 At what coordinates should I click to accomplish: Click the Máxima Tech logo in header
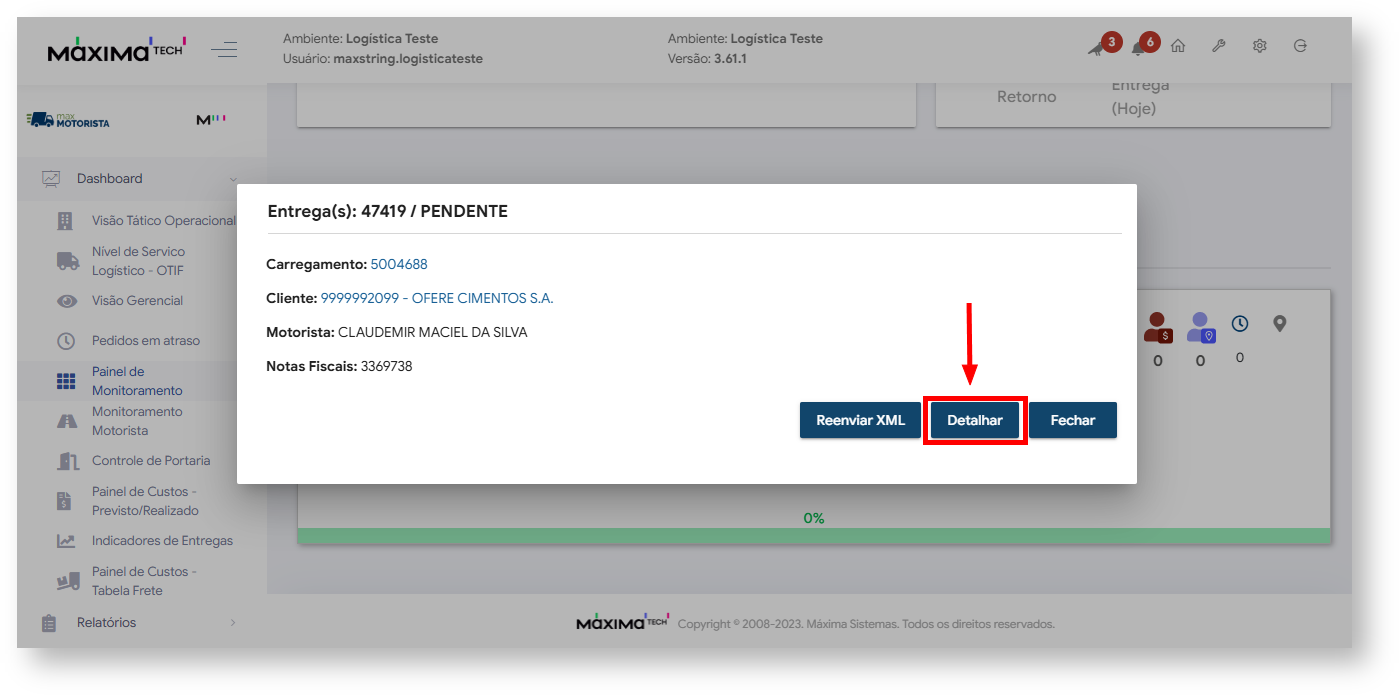[116, 49]
